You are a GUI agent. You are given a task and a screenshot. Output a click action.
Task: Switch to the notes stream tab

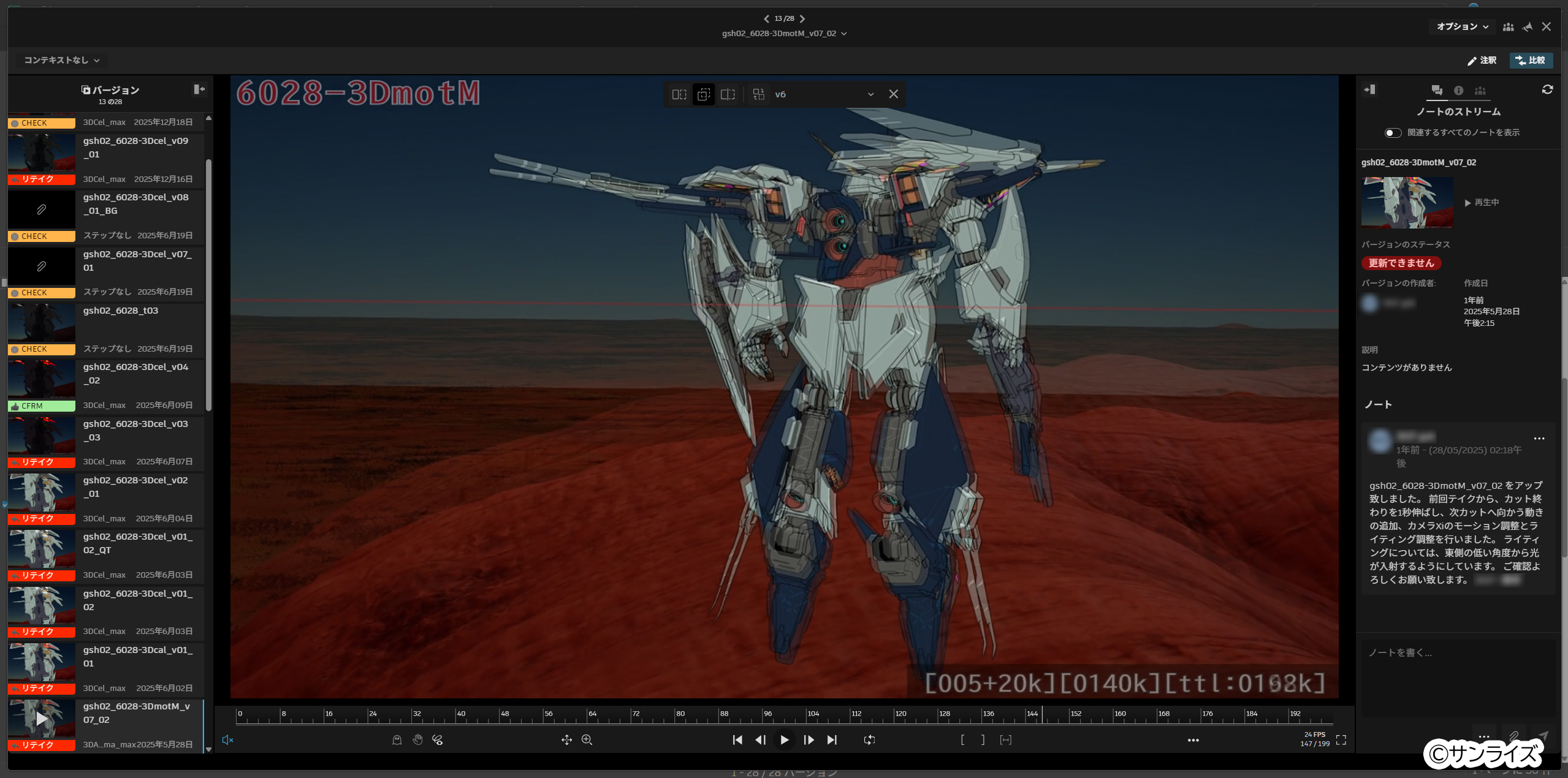tap(1437, 91)
